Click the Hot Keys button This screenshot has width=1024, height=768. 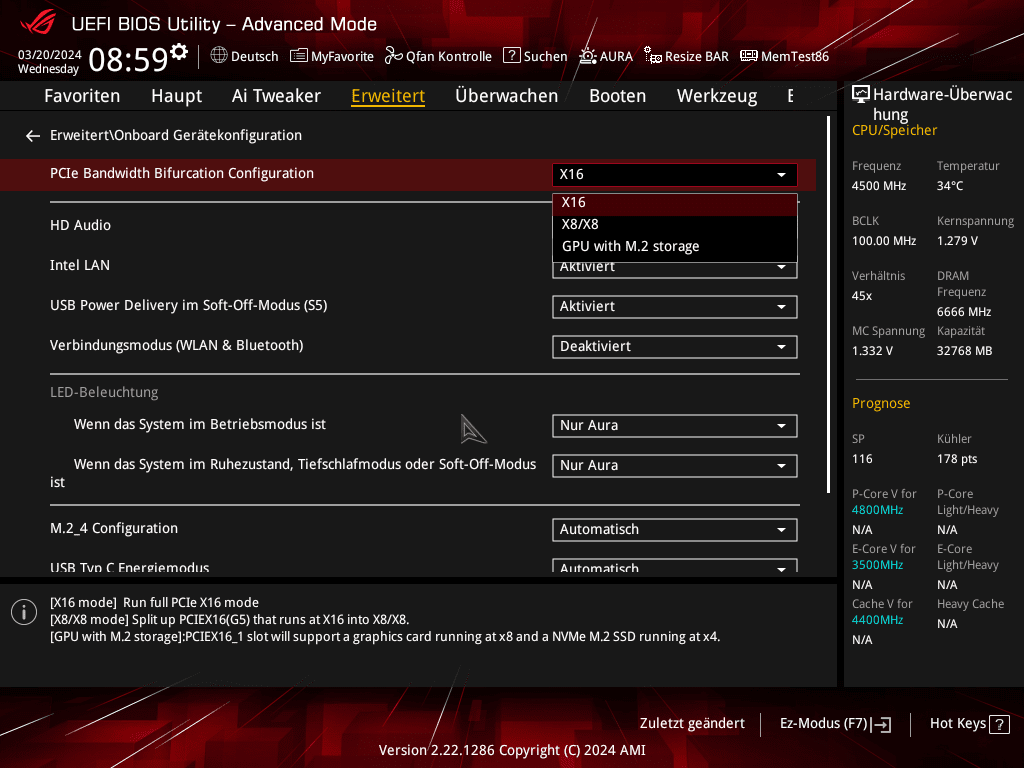click(970, 724)
